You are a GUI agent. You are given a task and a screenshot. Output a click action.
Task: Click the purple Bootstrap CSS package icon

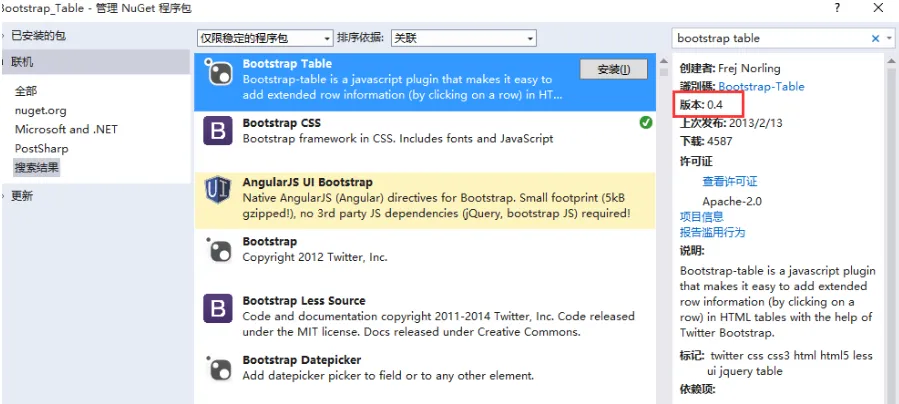point(218,131)
